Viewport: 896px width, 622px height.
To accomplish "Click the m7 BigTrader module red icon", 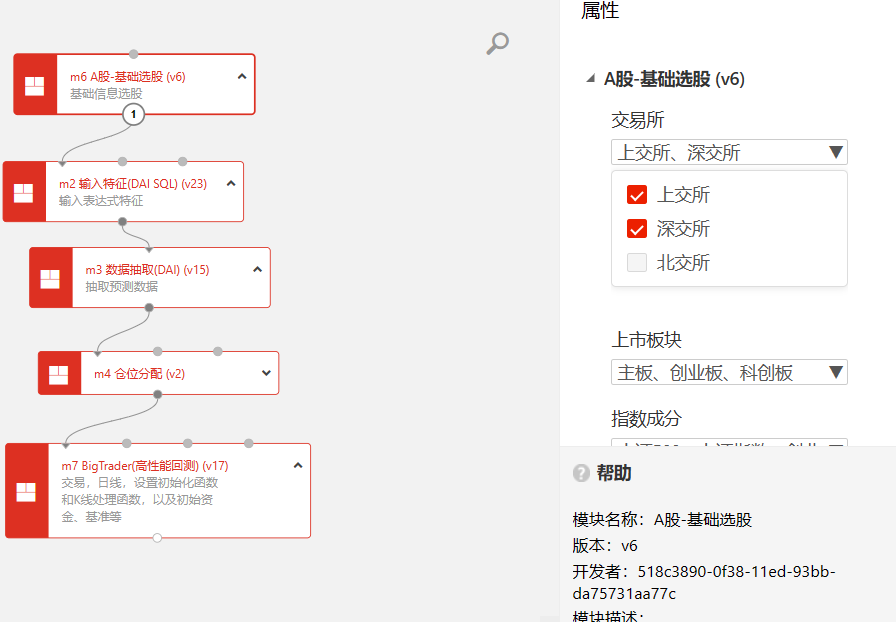I will coord(27,491).
